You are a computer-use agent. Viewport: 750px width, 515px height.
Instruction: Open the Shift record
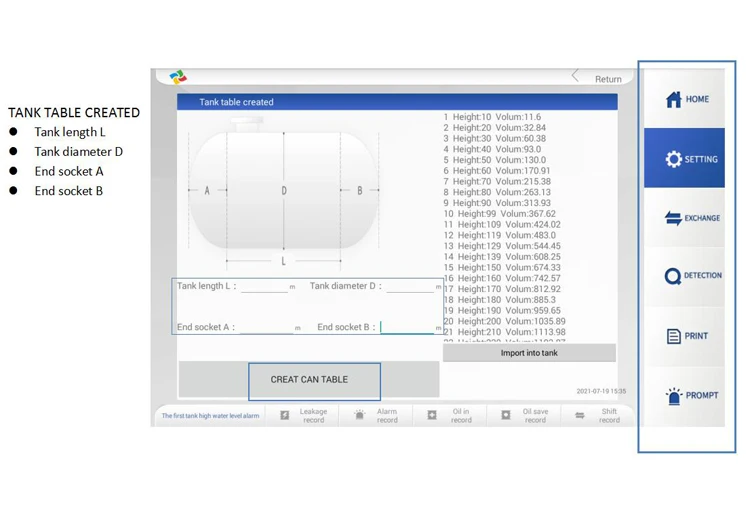click(x=598, y=415)
